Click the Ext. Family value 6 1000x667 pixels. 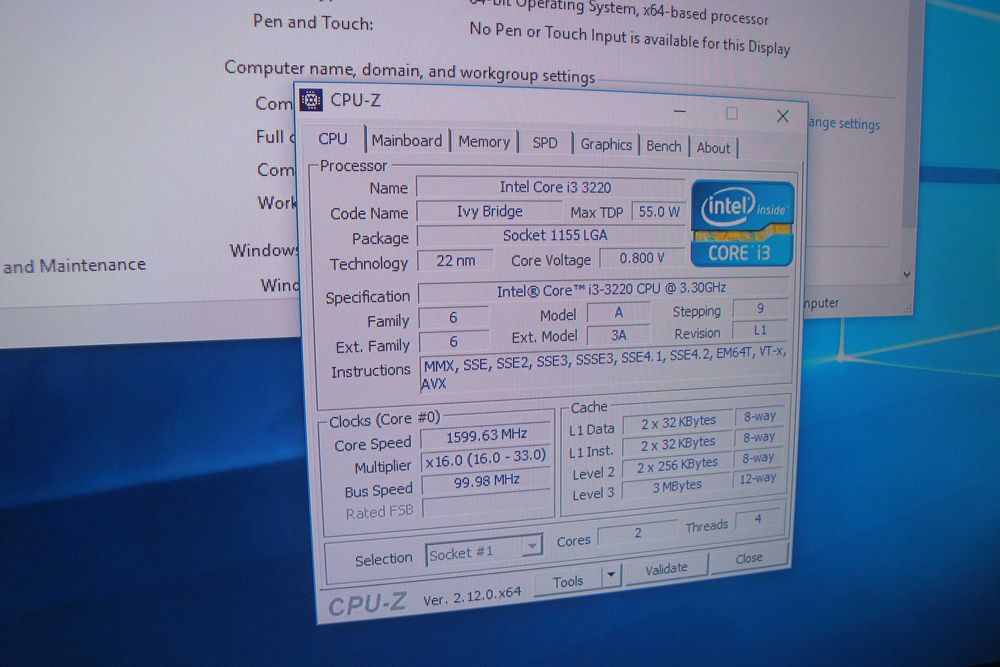(453, 342)
